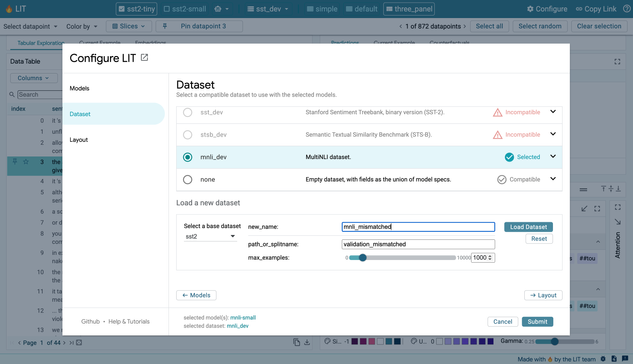Expand mnli_dev dataset details chevron
This screenshot has height=364, width=633.
point(553,157)
